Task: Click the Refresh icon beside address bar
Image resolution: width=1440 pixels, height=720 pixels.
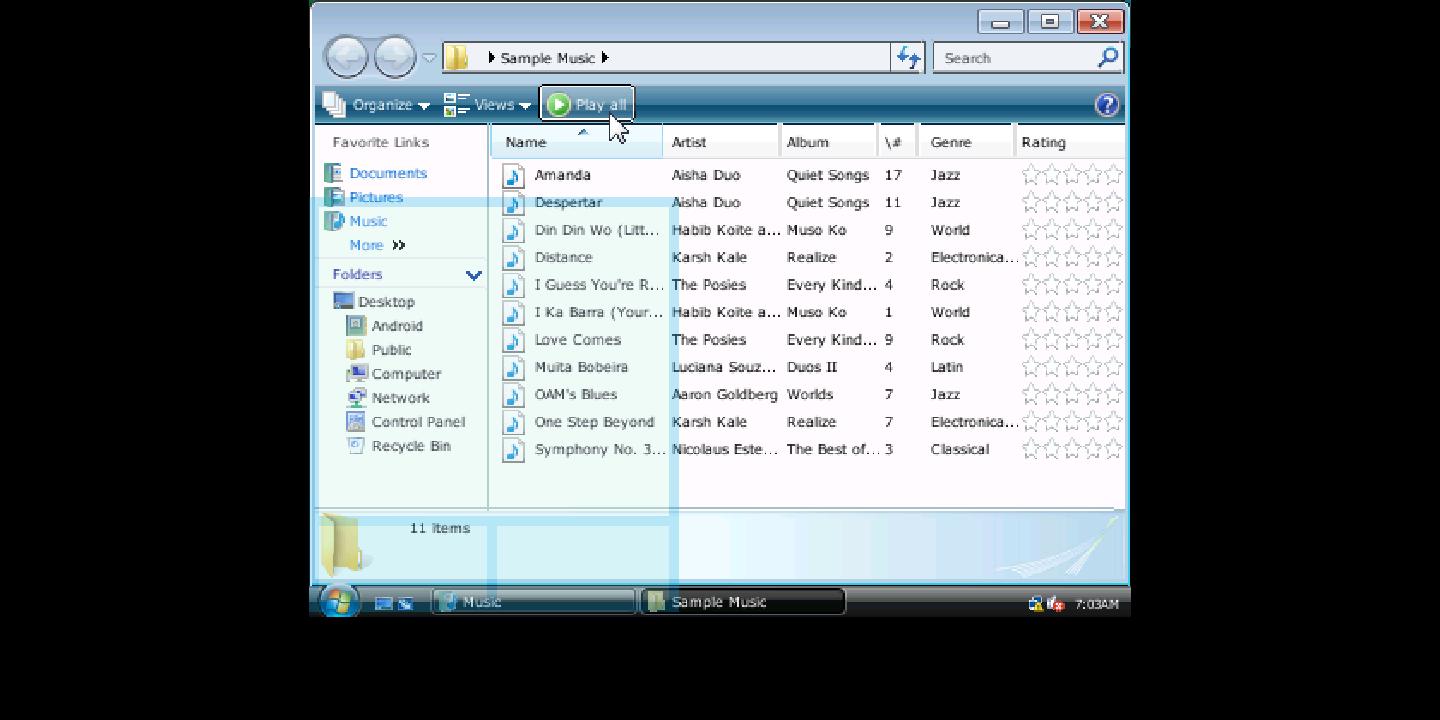Action: (x=908, y=58)
